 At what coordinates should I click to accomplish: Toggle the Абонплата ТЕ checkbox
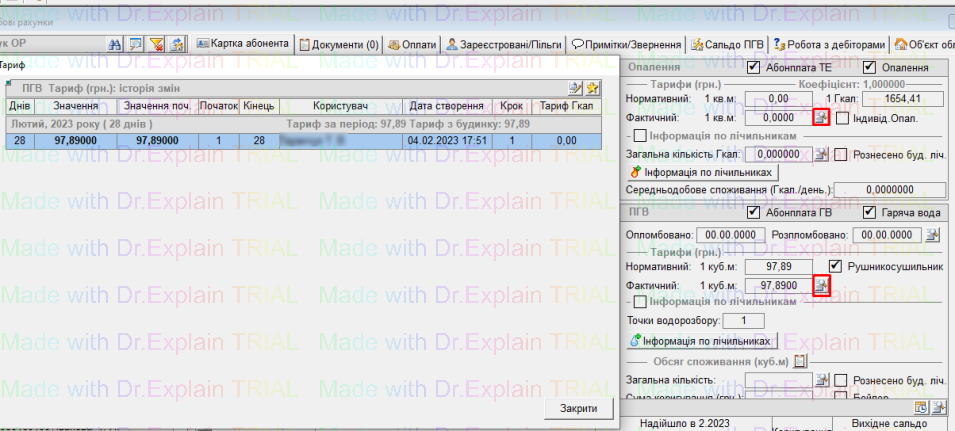(754, 67)
